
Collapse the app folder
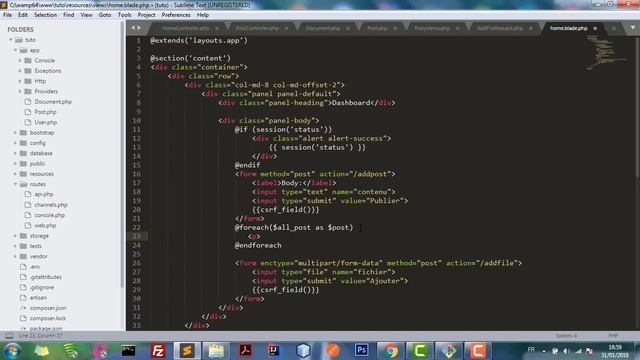pyautogui.click(x=15, y=50)
